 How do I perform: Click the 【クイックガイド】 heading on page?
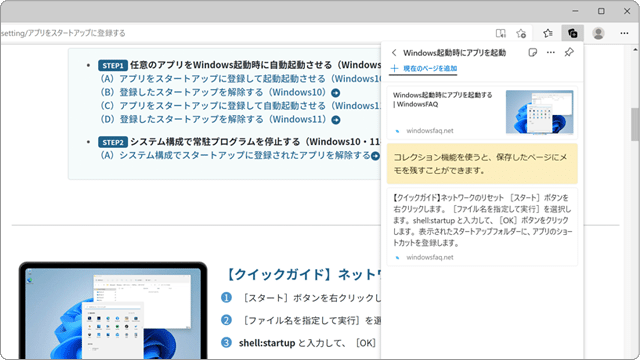tap(302, 275)
